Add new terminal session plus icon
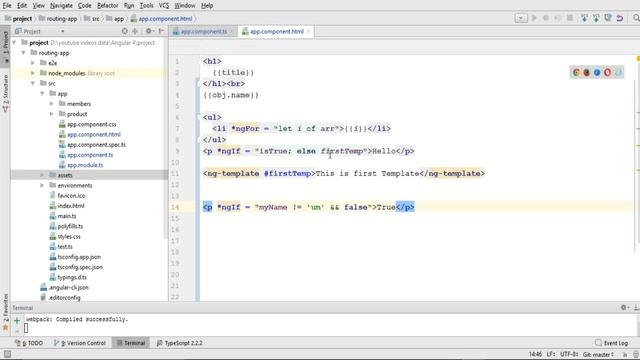 [17, 321]
